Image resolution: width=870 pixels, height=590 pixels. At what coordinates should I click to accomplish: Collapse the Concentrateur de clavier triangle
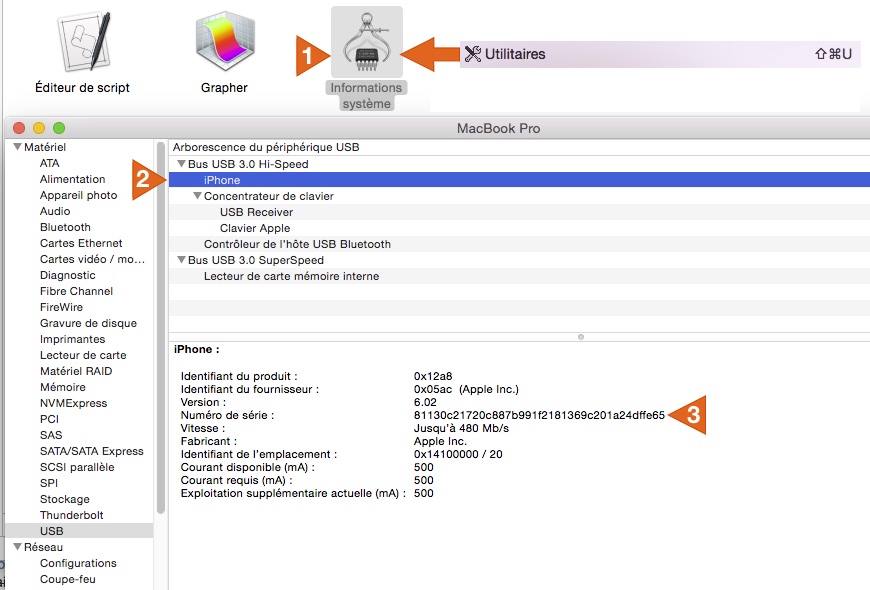pyautogui.click(x=197, y=196)
